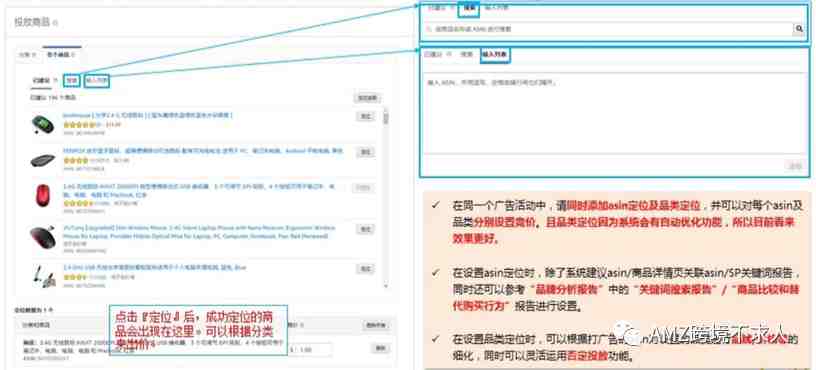Select the 分类 tab
Screen dimensions: 816x370
[x=27, y=54]
